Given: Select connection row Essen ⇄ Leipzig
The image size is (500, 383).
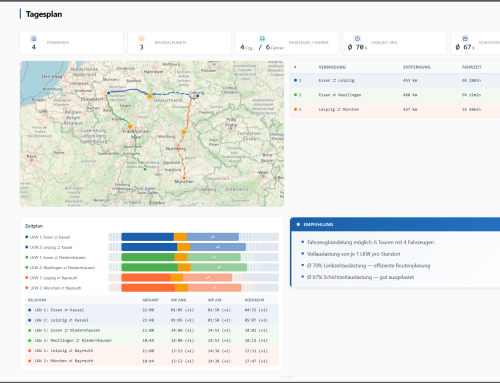Looking at the screenshot, I should (x=395, y=80).
